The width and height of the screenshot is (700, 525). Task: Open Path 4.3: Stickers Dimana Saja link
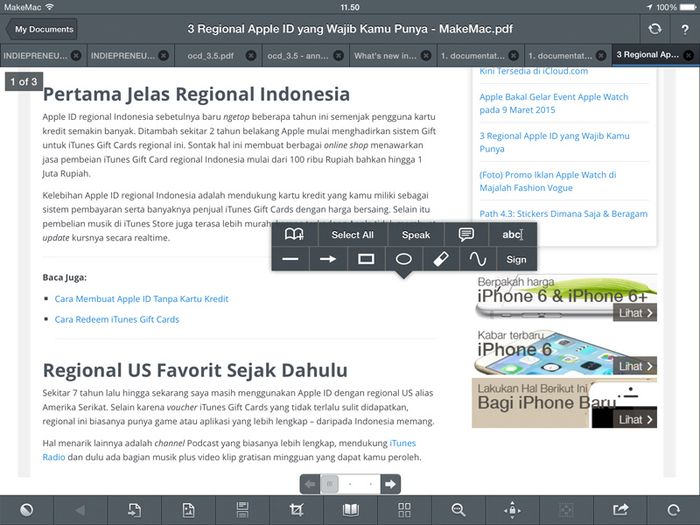[x=563, y=213]
